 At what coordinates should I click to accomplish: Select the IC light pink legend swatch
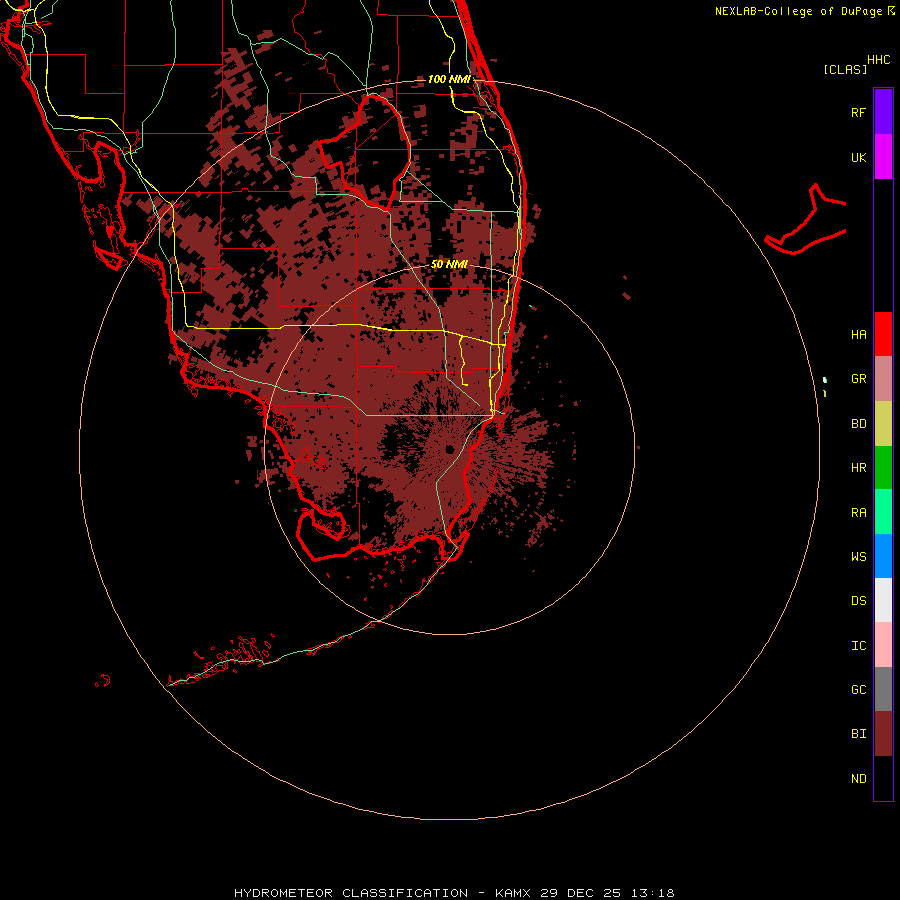point(883,645)
